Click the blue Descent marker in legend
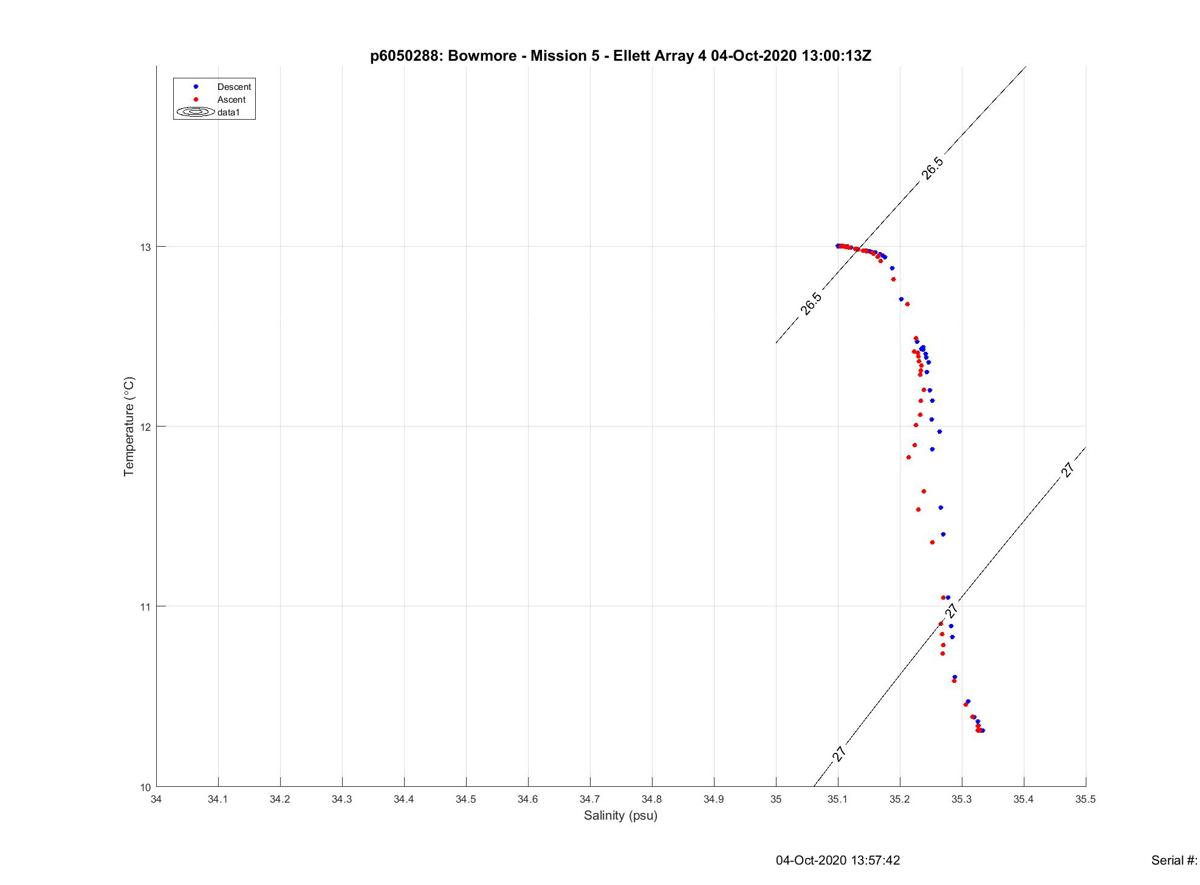 click(x=196, y=87)
